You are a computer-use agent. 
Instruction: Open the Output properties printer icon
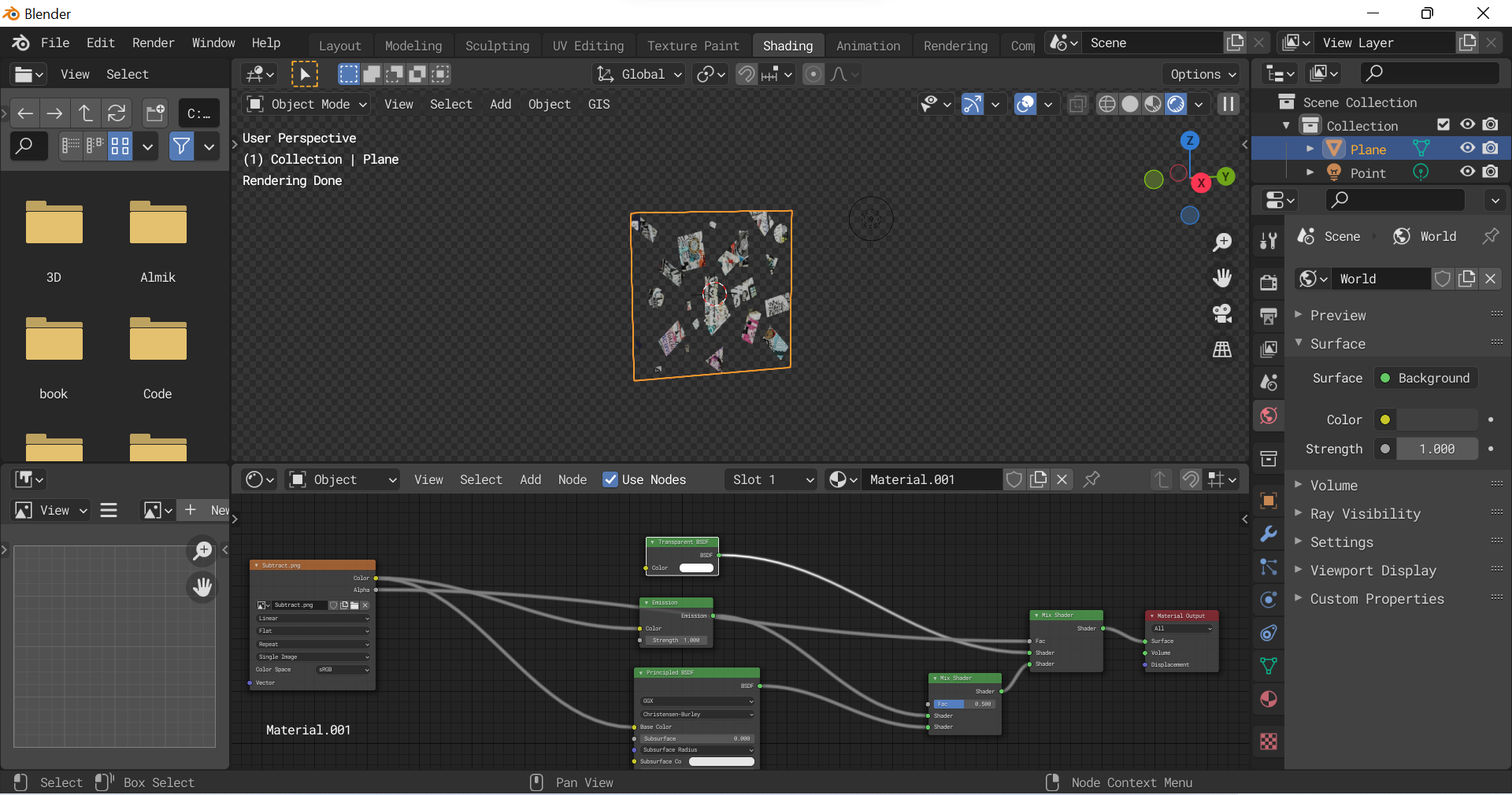tap(1269, 316)
